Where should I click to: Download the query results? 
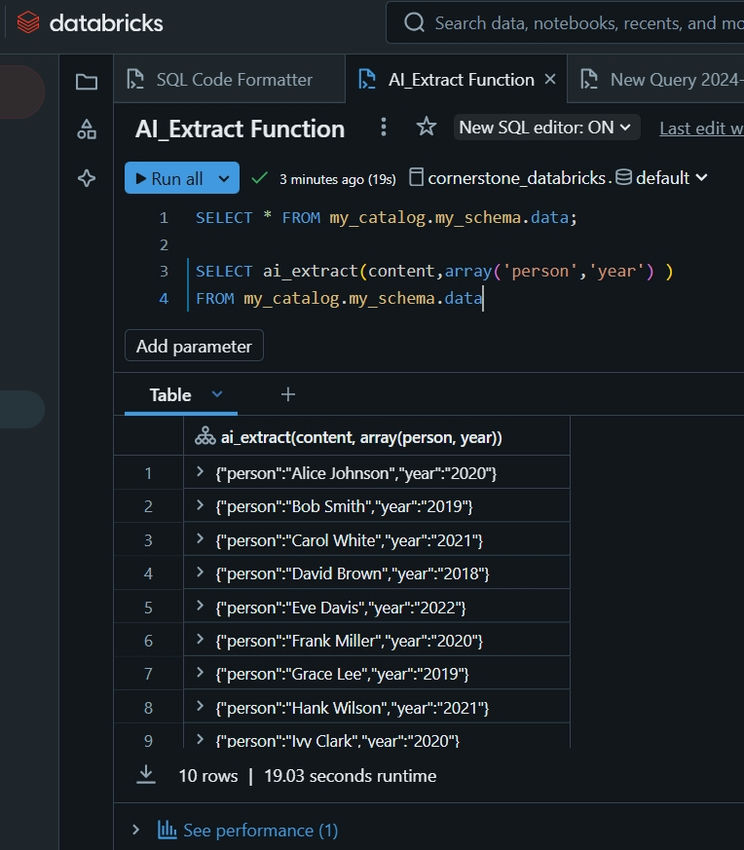click(x=145, y=775)
